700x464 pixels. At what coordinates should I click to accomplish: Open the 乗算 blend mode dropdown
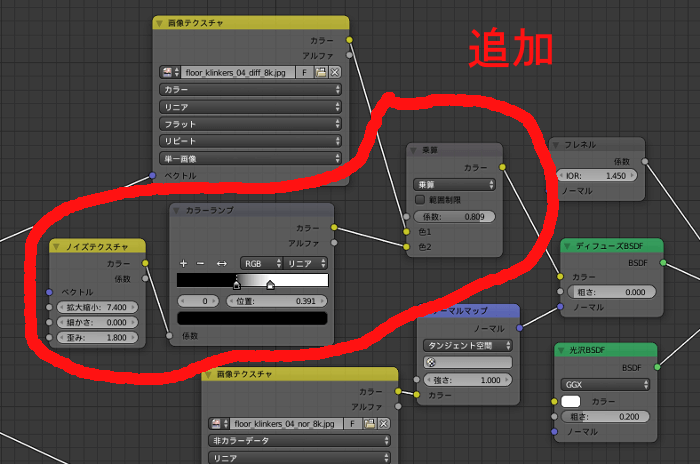[x=454, y=184]
